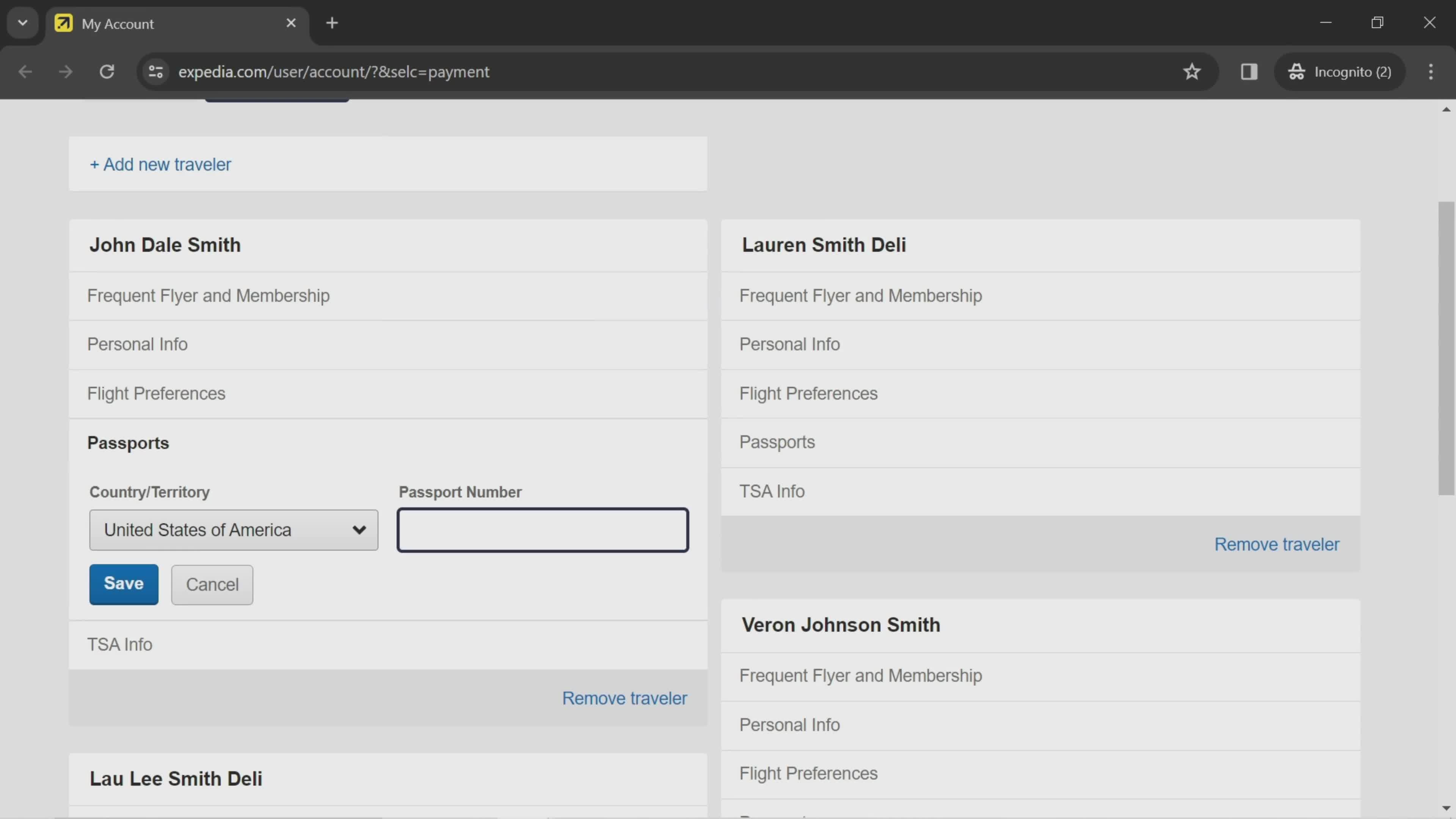
Task: Click the bookmark star icon in address bar
Action: (1192, 71)
